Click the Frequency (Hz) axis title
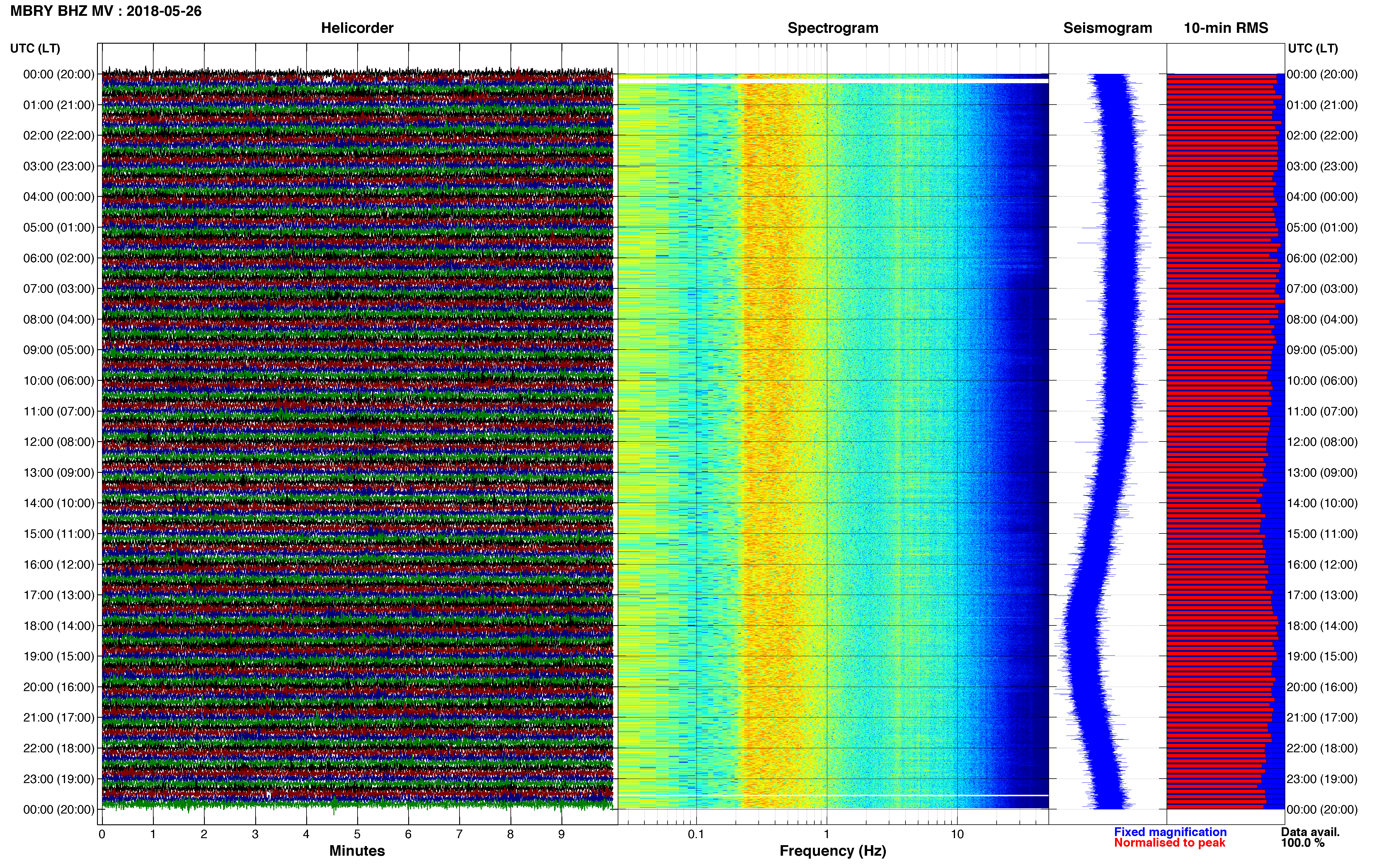The image size is (1389, 868). (x=833, y=851)
